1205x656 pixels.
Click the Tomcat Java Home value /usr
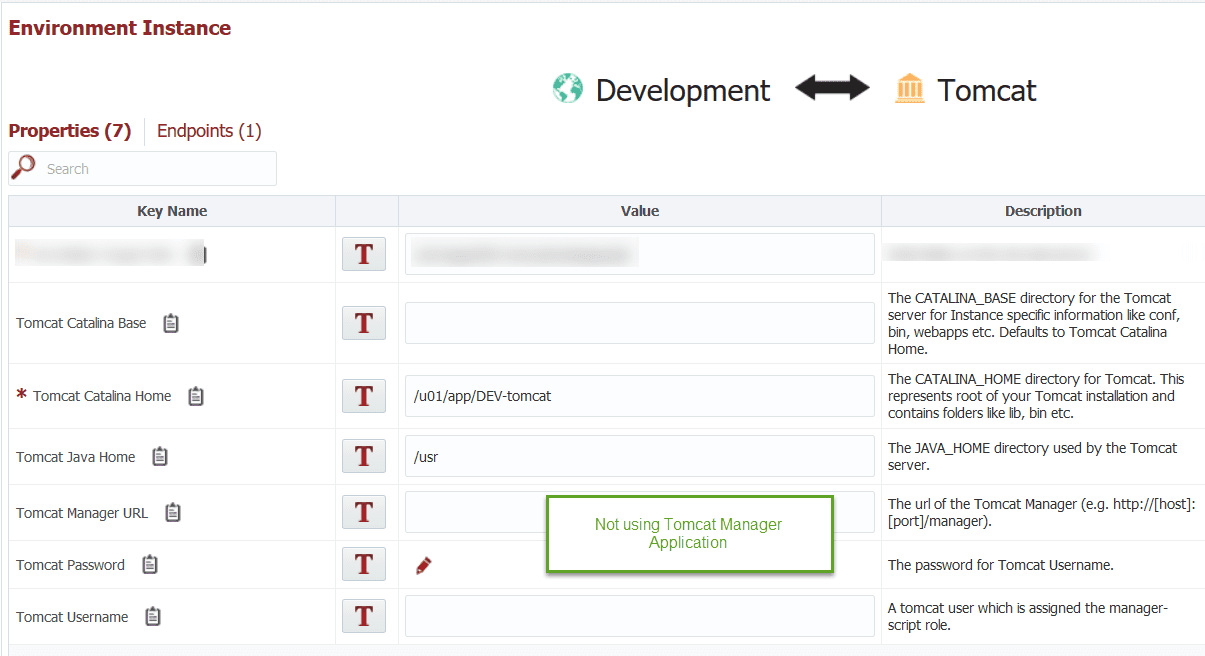click(x=640, y=456)
